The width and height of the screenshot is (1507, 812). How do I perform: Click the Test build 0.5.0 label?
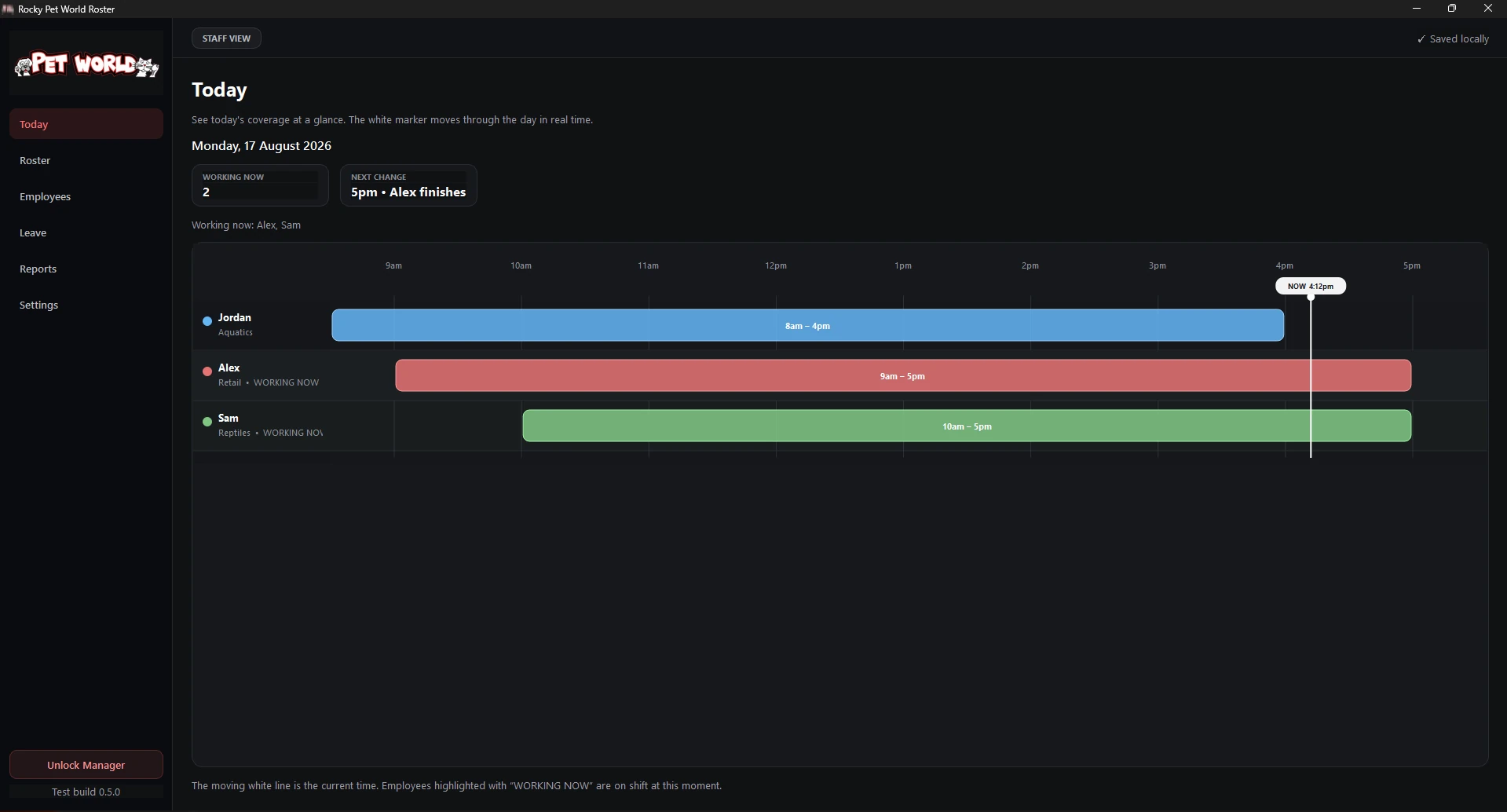click(86, 792)
